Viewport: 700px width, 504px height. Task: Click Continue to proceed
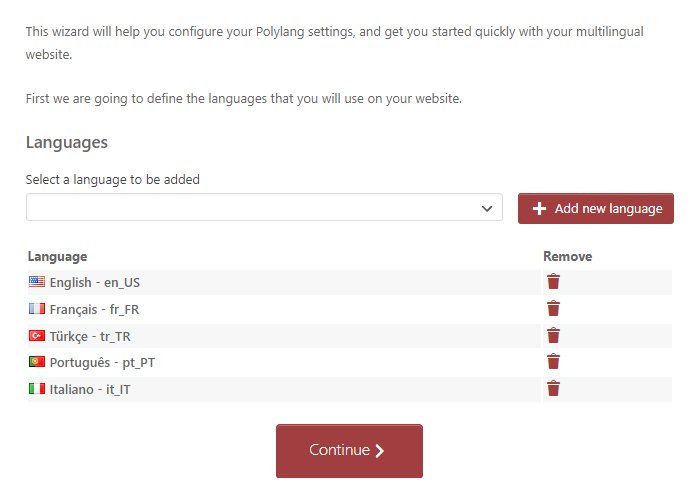click(349, 451)
